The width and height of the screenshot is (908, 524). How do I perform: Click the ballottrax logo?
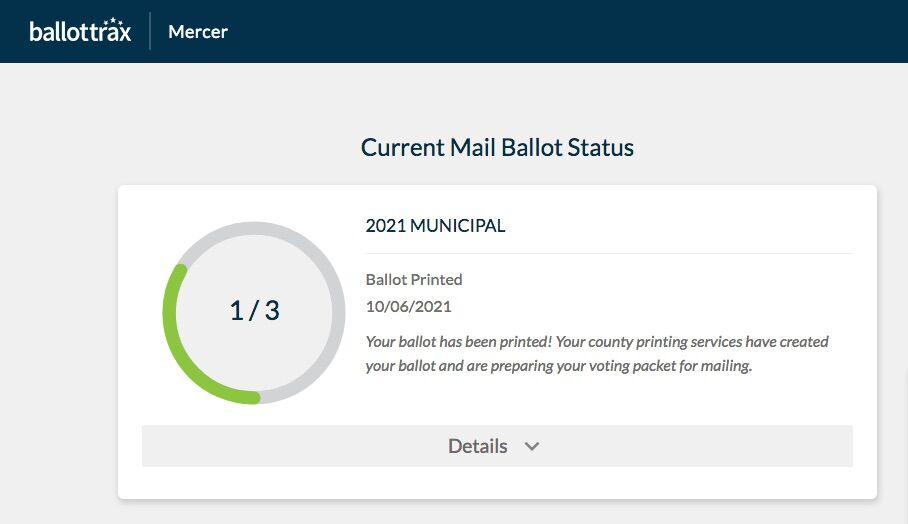tap(80, 31)
